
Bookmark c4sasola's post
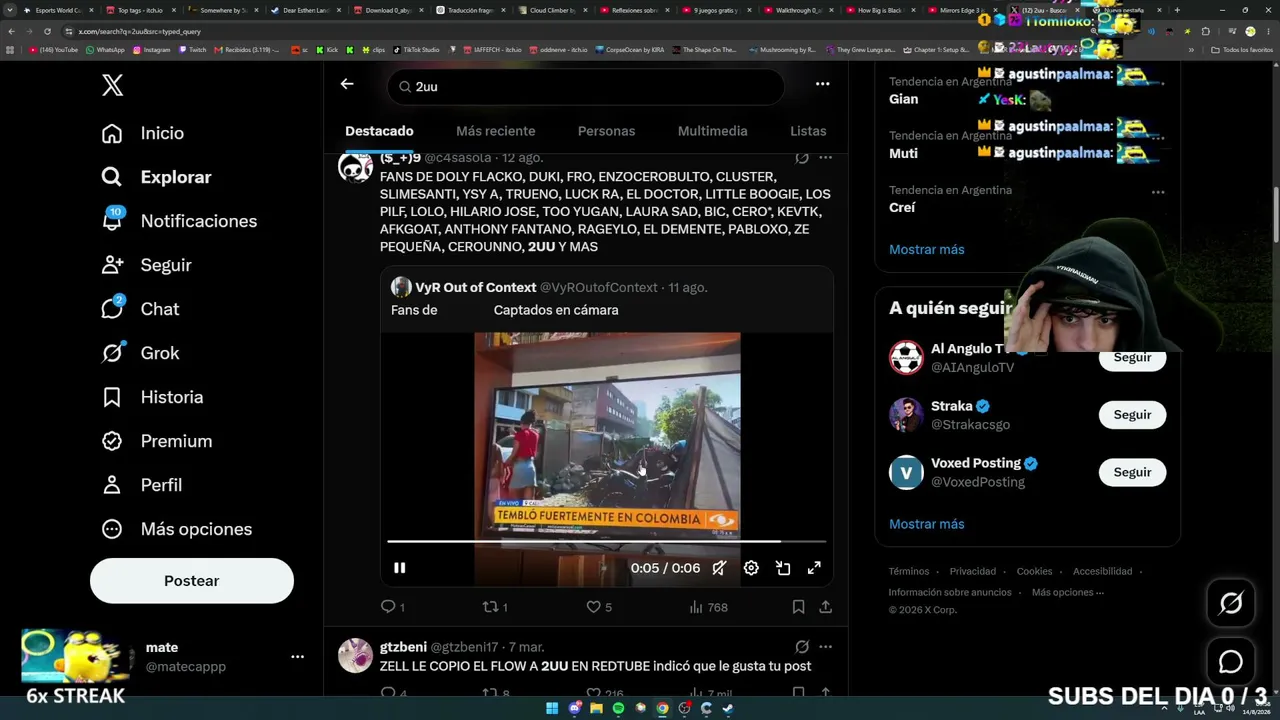(x=798, y=607)
